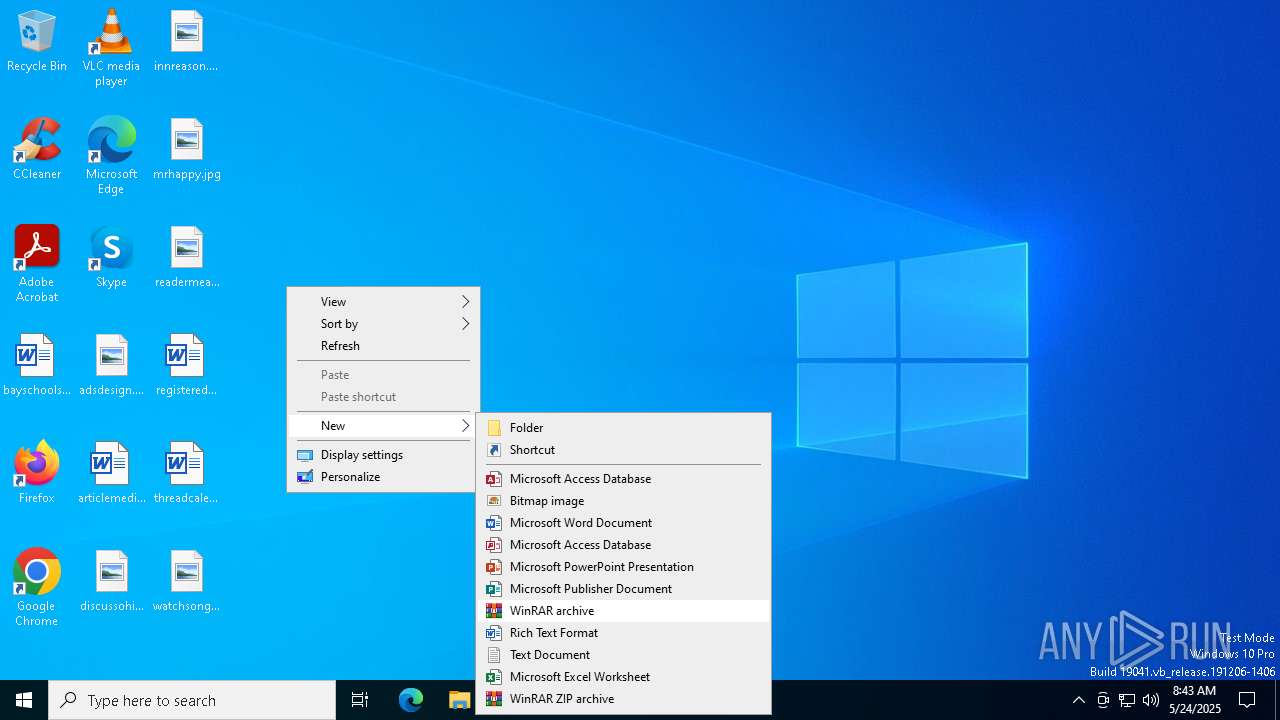Open the Action Center notifications icon
The image size is (1280, 720).
pyautogui.click(x=1247, y=700)
